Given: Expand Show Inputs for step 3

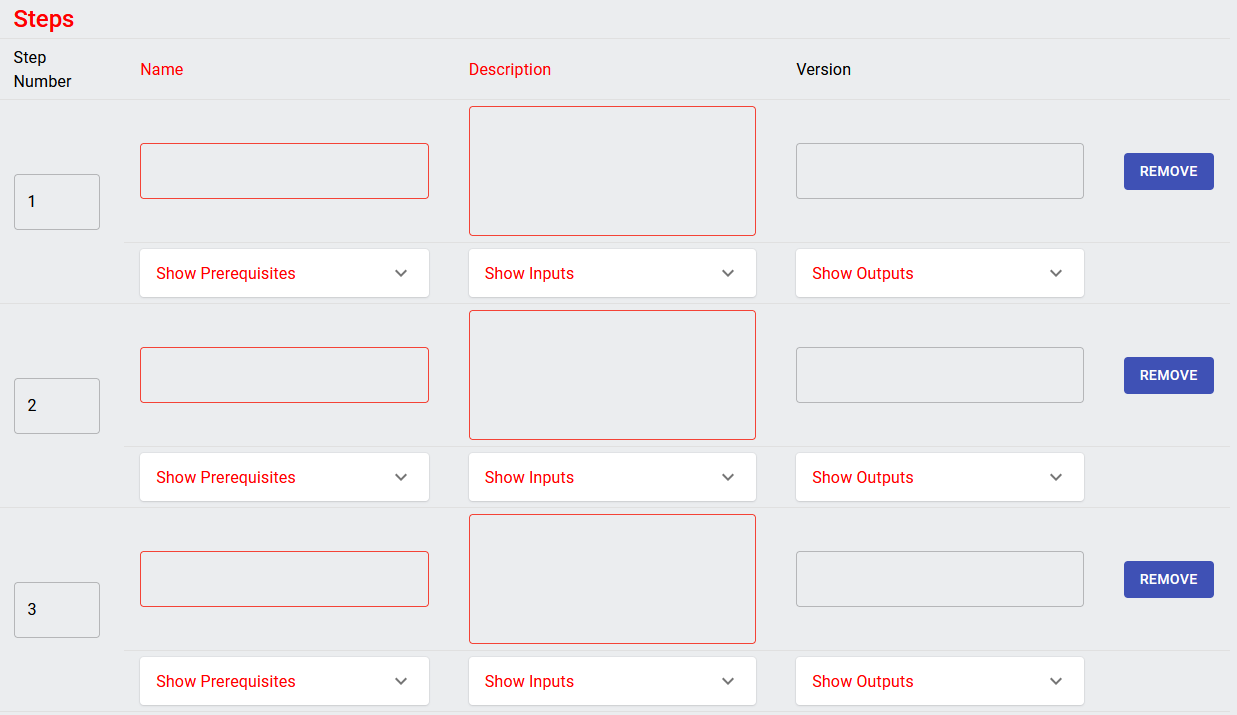Looking at the screenshot, I should 612,681.
